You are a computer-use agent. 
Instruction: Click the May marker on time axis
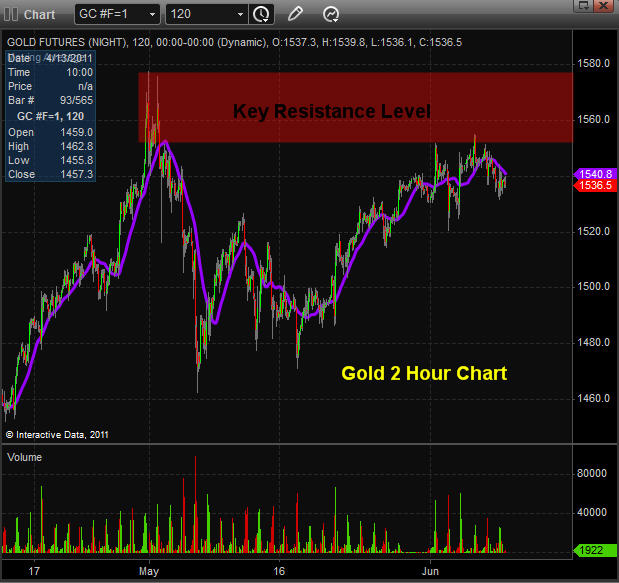pos(151,570)
